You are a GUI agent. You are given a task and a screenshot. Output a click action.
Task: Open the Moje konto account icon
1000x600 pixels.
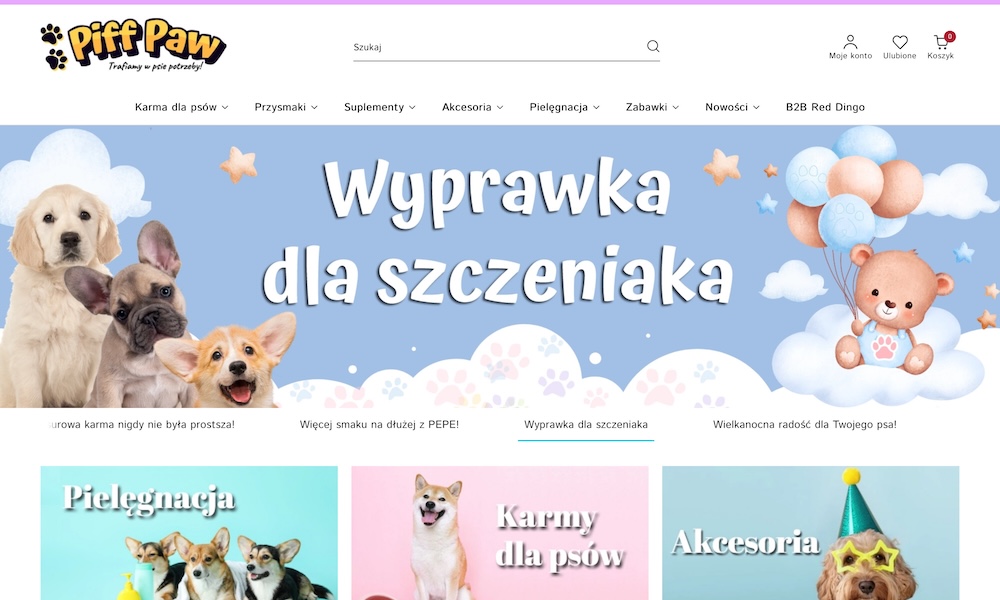tap(850, 46)
